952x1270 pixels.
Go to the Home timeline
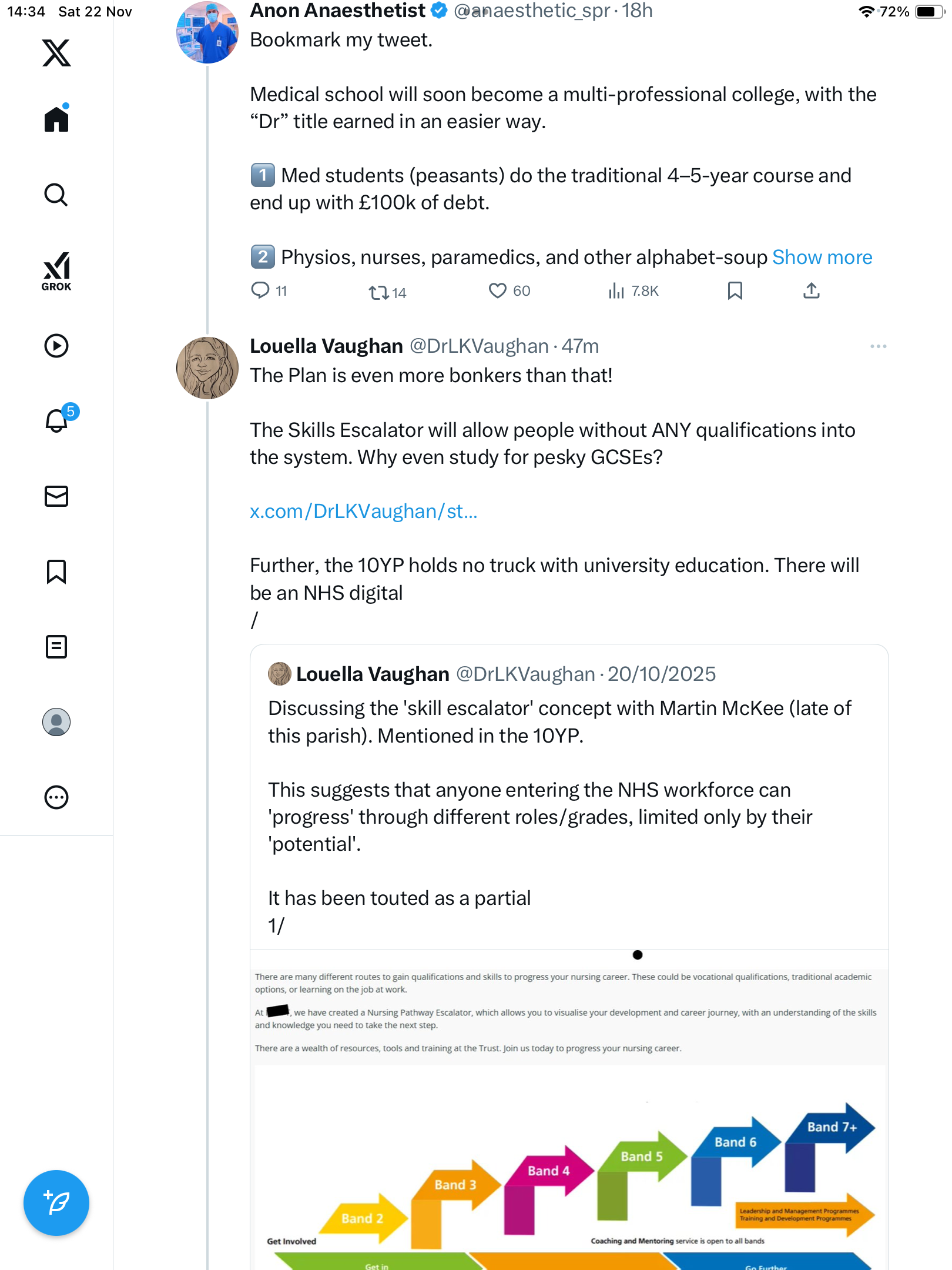point(56,119)
